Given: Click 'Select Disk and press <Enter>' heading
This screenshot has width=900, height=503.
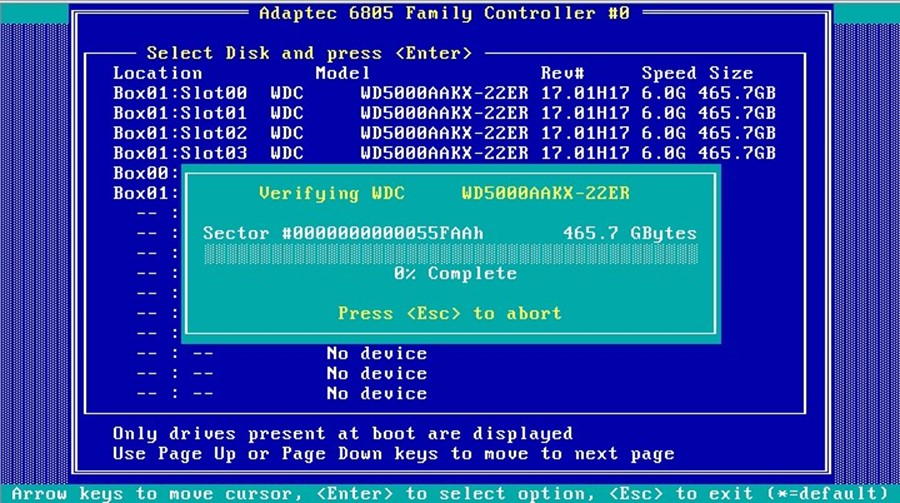Looking at the screenshot, I should (x=309, y=53).
